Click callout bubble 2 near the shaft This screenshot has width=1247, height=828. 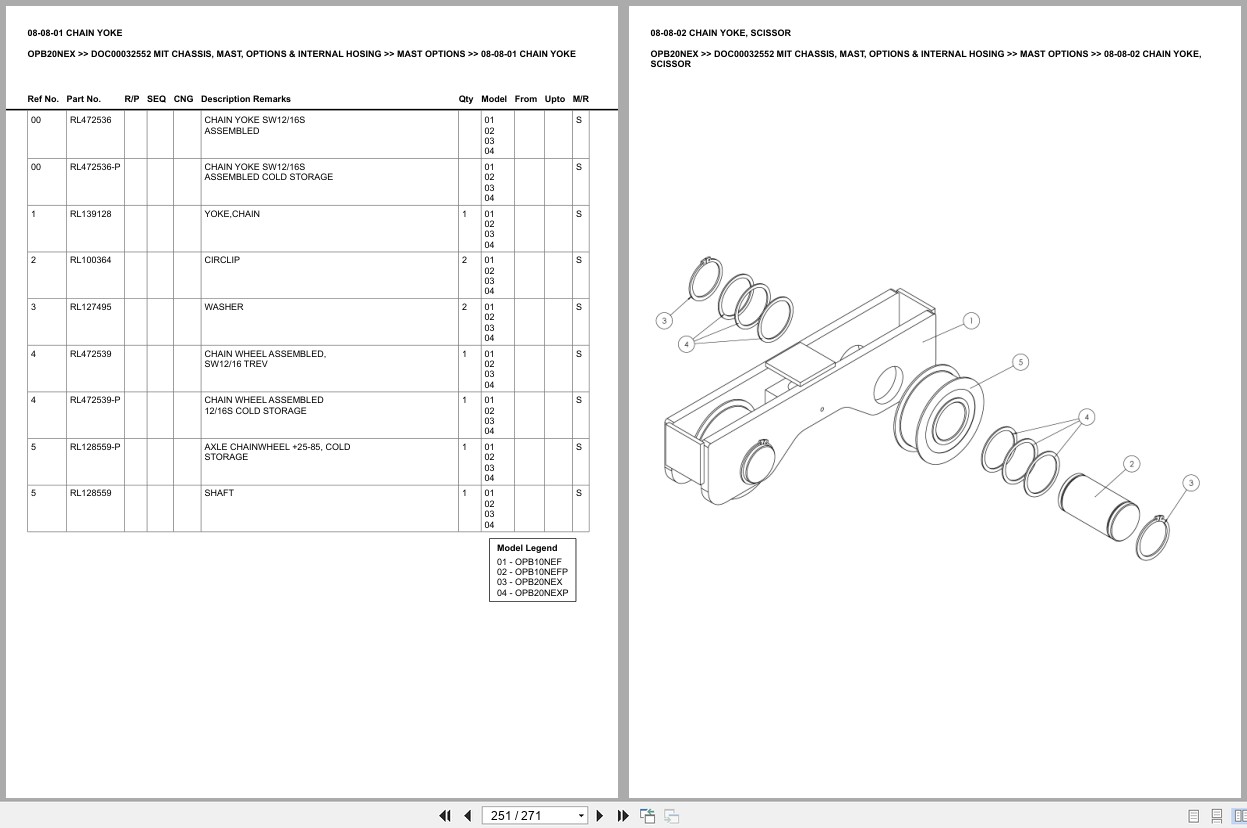point(1131,464)
